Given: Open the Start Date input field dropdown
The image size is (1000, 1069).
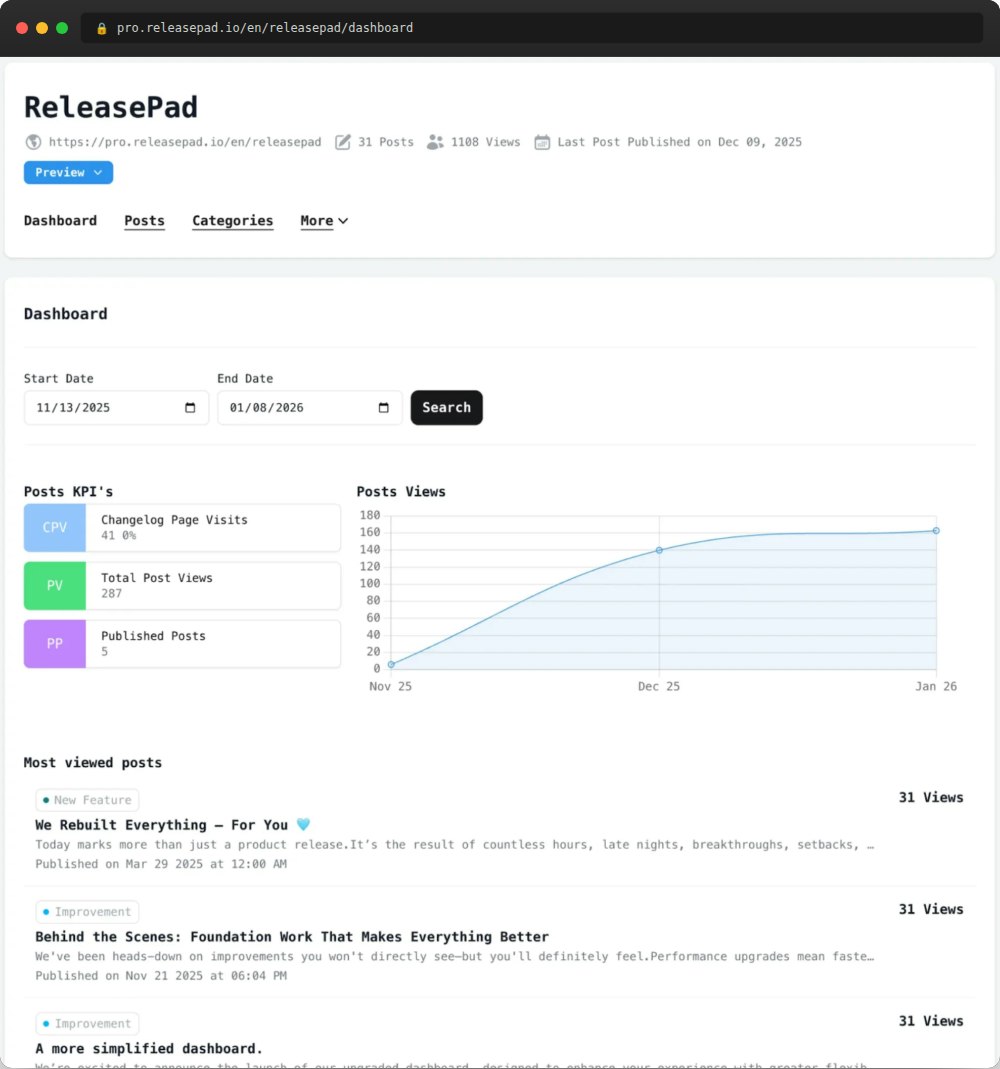Looking at the screenshot, I should click(x=110, y=407).
